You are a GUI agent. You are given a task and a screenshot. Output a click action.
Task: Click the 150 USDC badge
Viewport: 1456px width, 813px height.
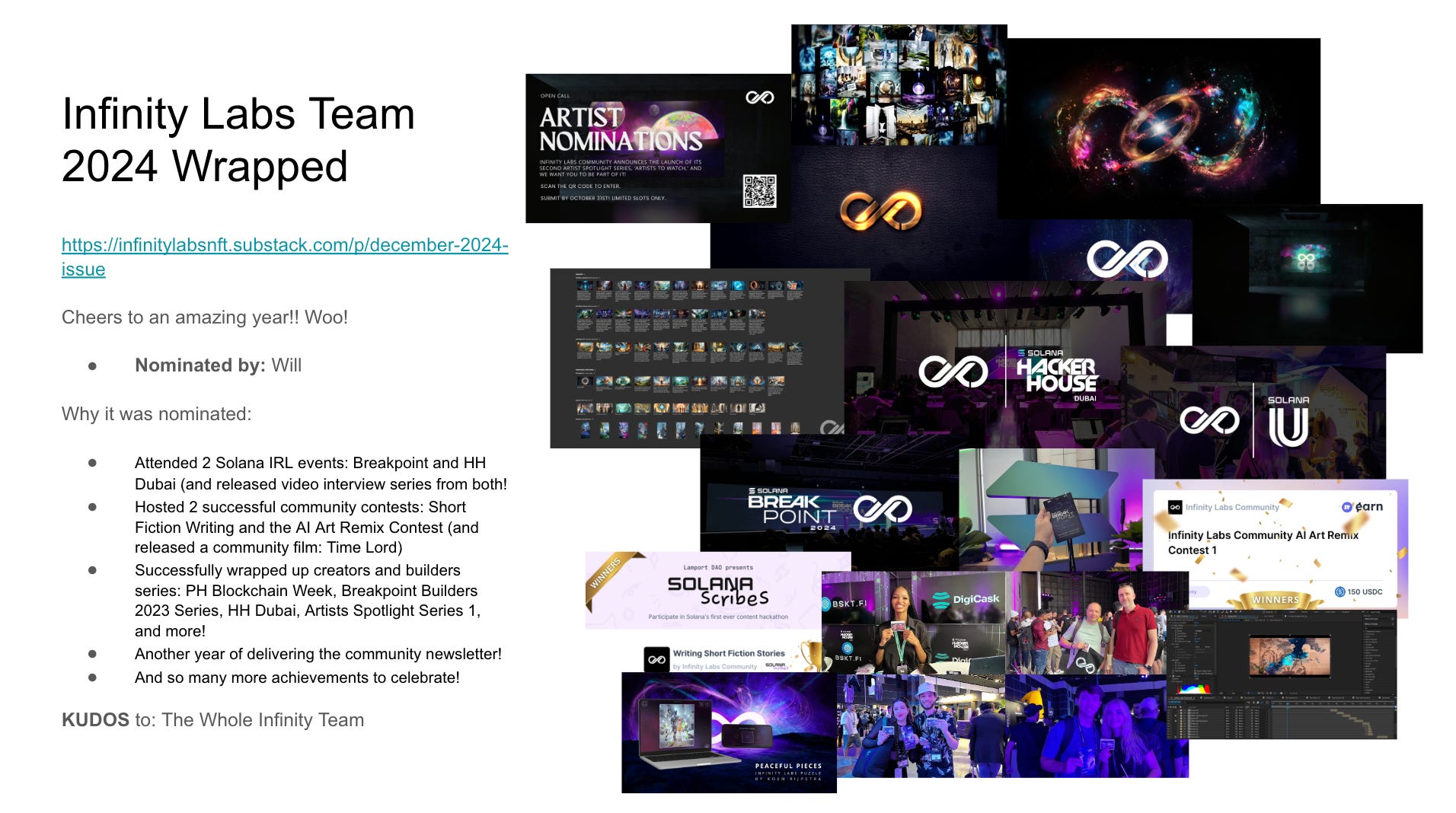[x=1359, y=591]
